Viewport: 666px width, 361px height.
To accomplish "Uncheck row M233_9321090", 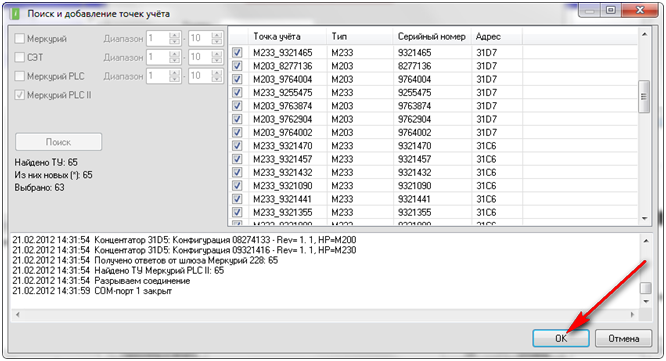I will pyautogui.click(x=237, y=186).
